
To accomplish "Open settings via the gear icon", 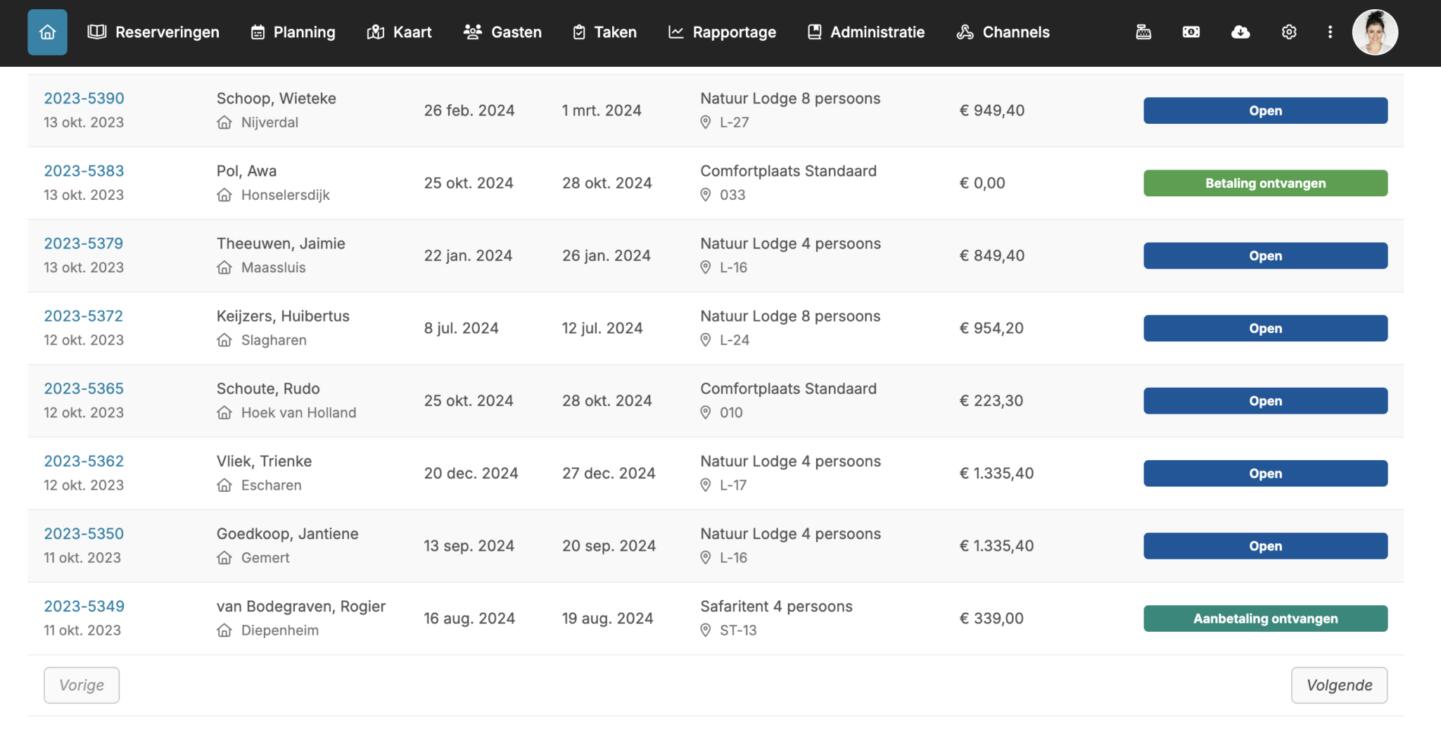I will pos(1289,32).
